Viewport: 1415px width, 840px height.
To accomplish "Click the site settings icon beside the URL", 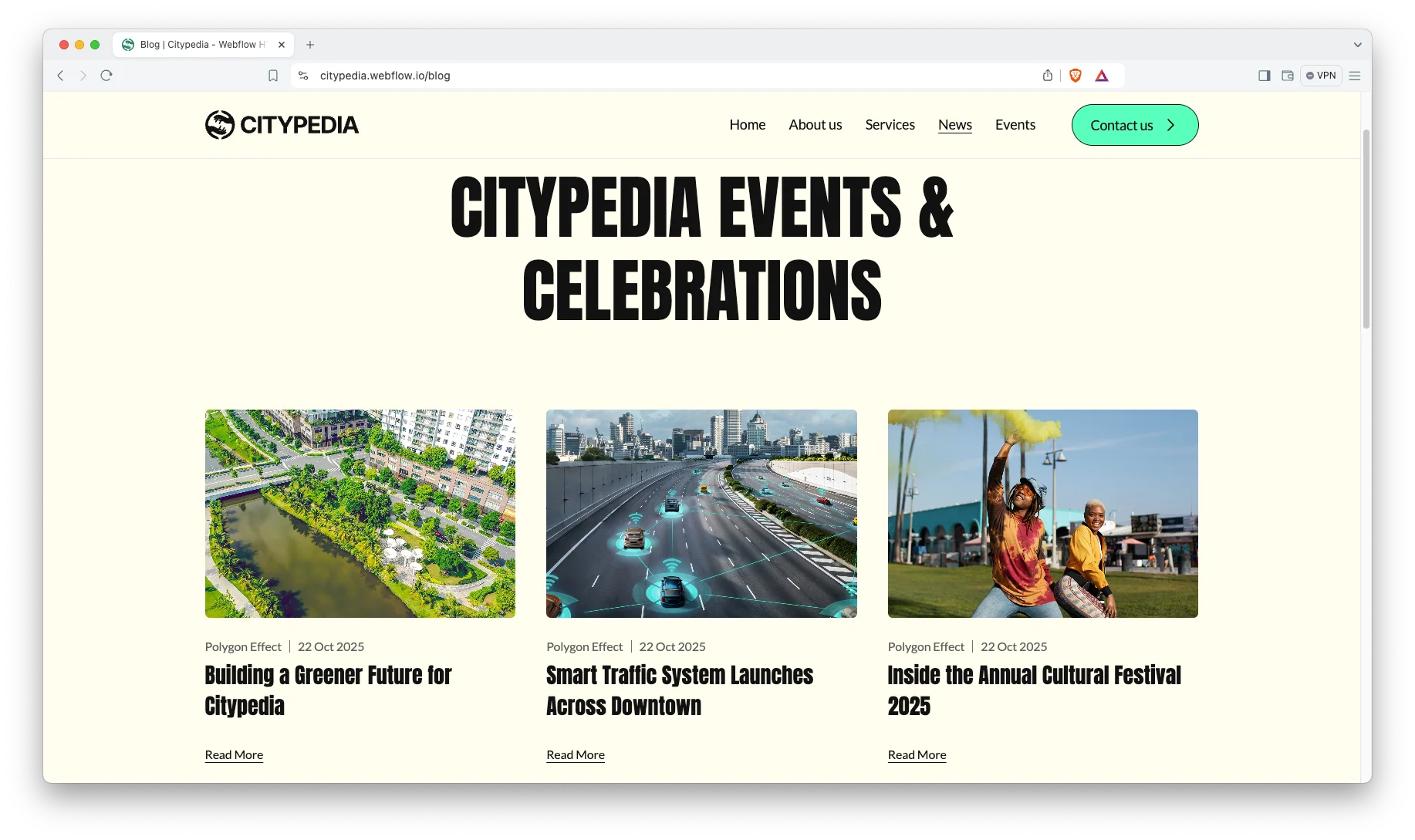I will click(x=303, y=76).
